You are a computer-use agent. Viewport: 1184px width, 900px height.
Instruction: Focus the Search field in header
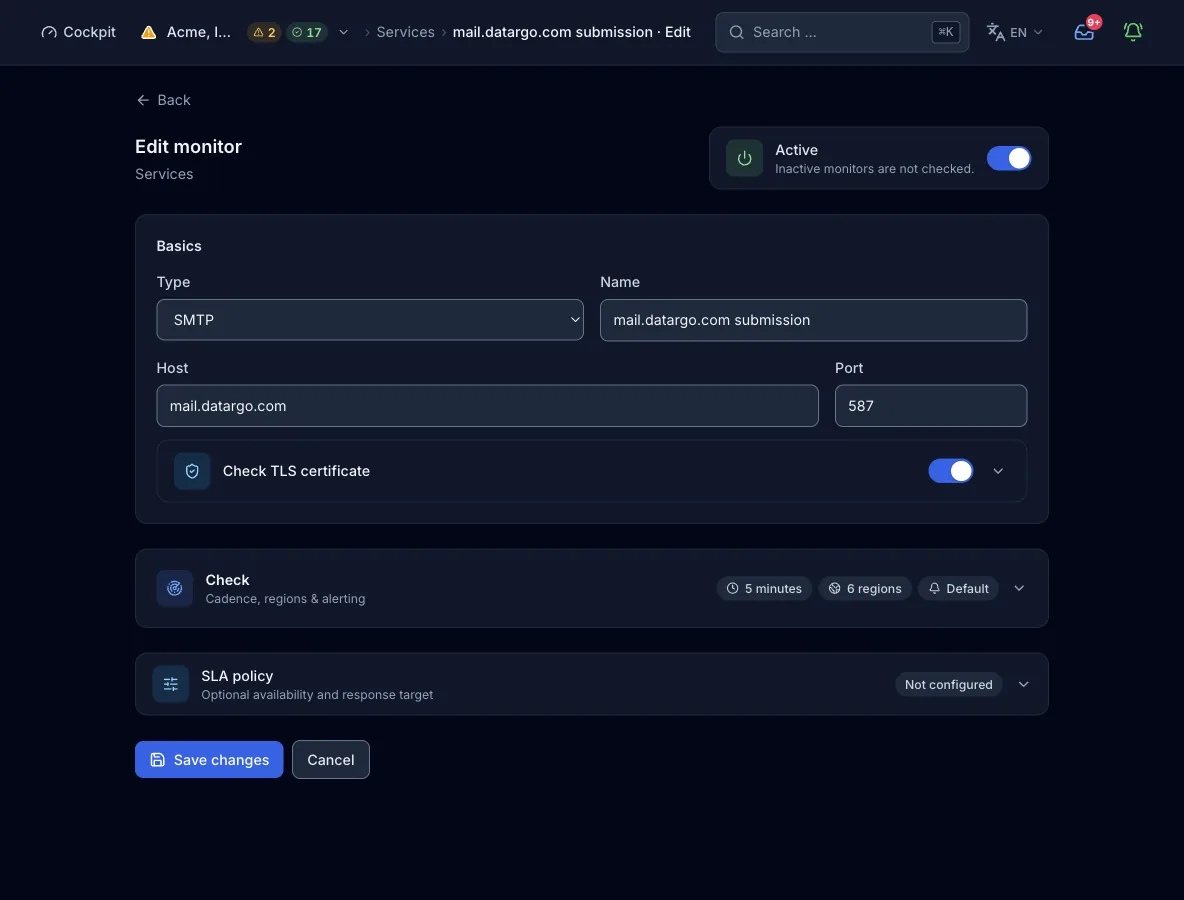click(842, 32)
